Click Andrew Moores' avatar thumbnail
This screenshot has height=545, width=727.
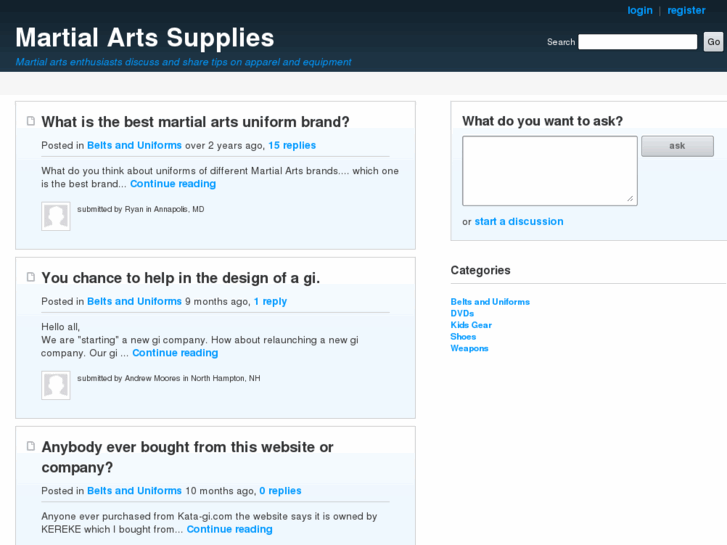[x=56, y=385]
